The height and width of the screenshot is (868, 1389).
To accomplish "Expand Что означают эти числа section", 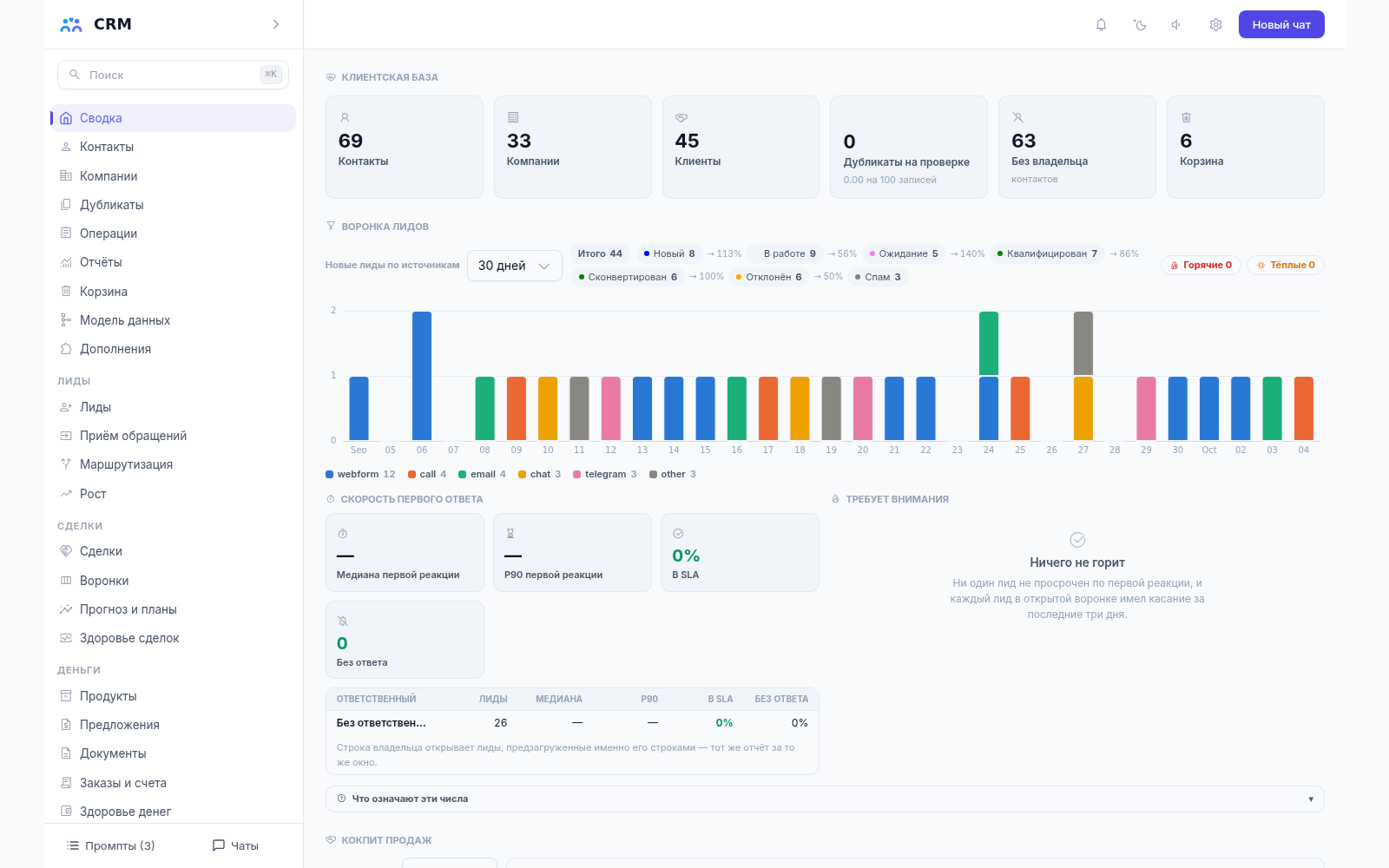I will (x=825, y=799).
